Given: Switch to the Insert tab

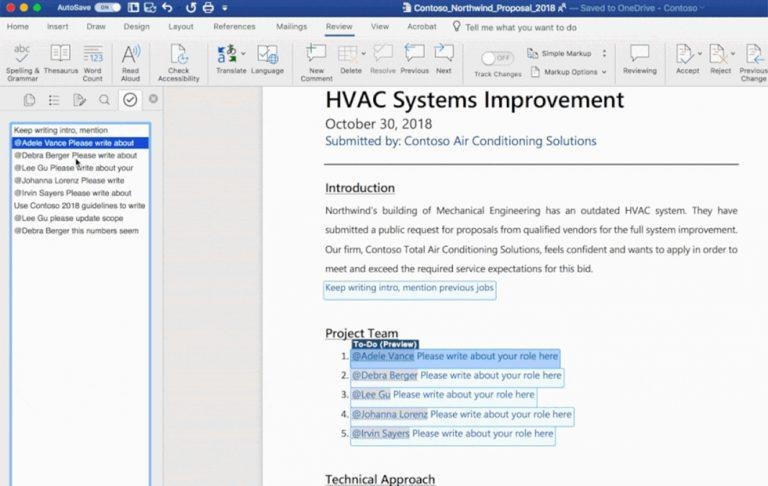Looking at the screenshot, I should tap(58, 26).
